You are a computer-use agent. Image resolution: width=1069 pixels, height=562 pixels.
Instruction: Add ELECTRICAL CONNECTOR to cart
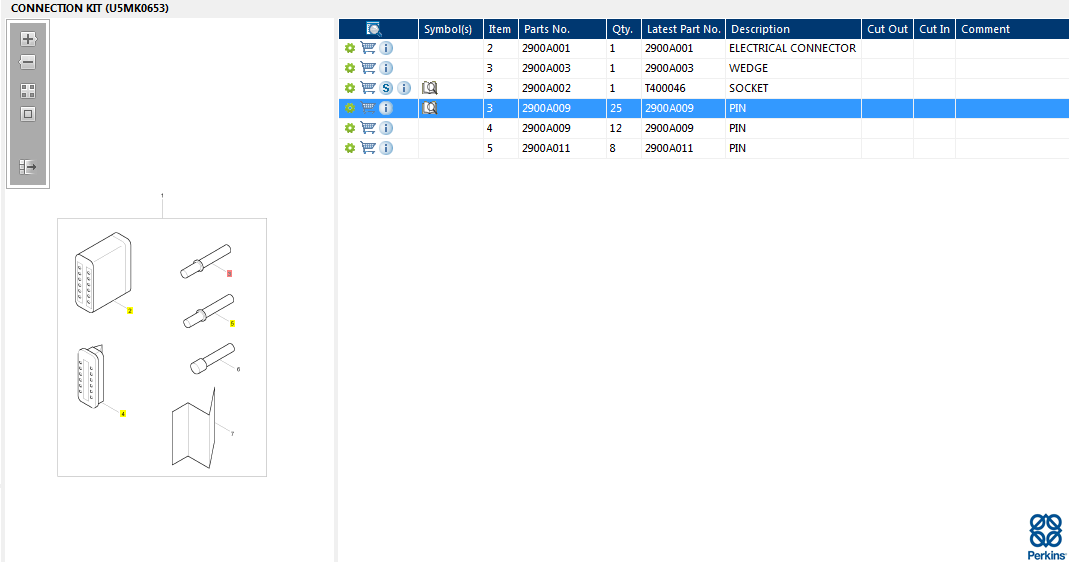coord(368,48)
